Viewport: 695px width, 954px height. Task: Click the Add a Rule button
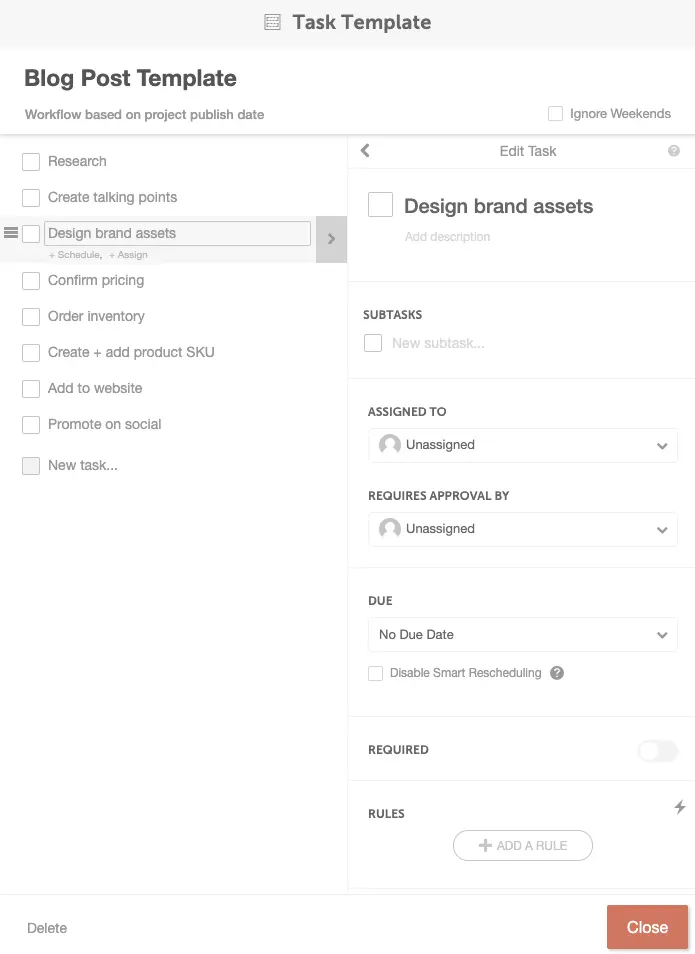click(523, 846)
